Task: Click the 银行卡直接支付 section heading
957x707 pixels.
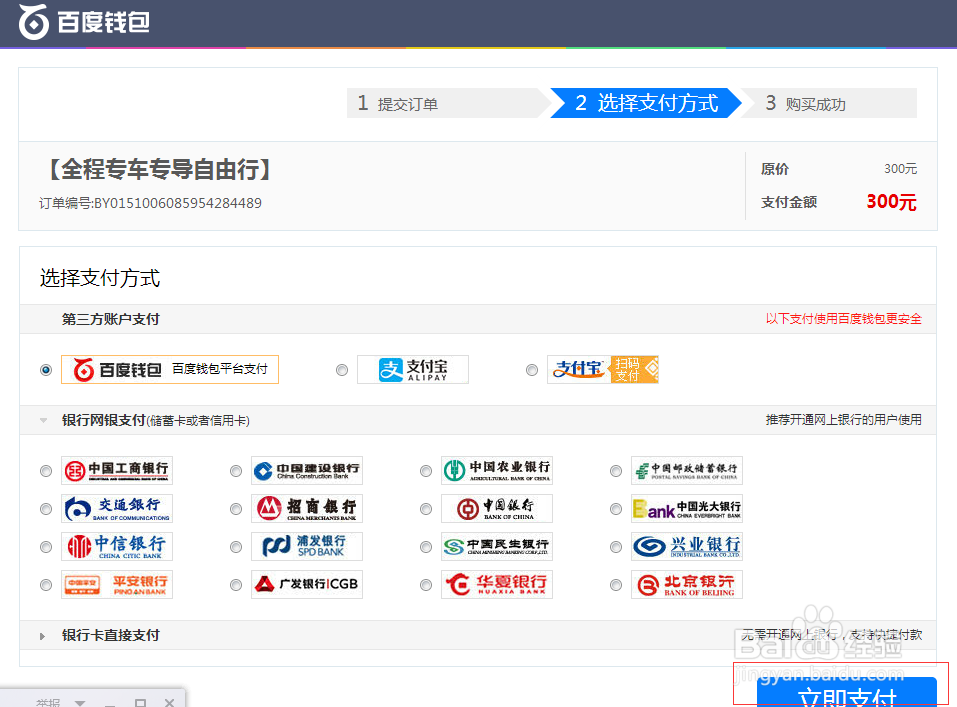Action: [110, 635]
